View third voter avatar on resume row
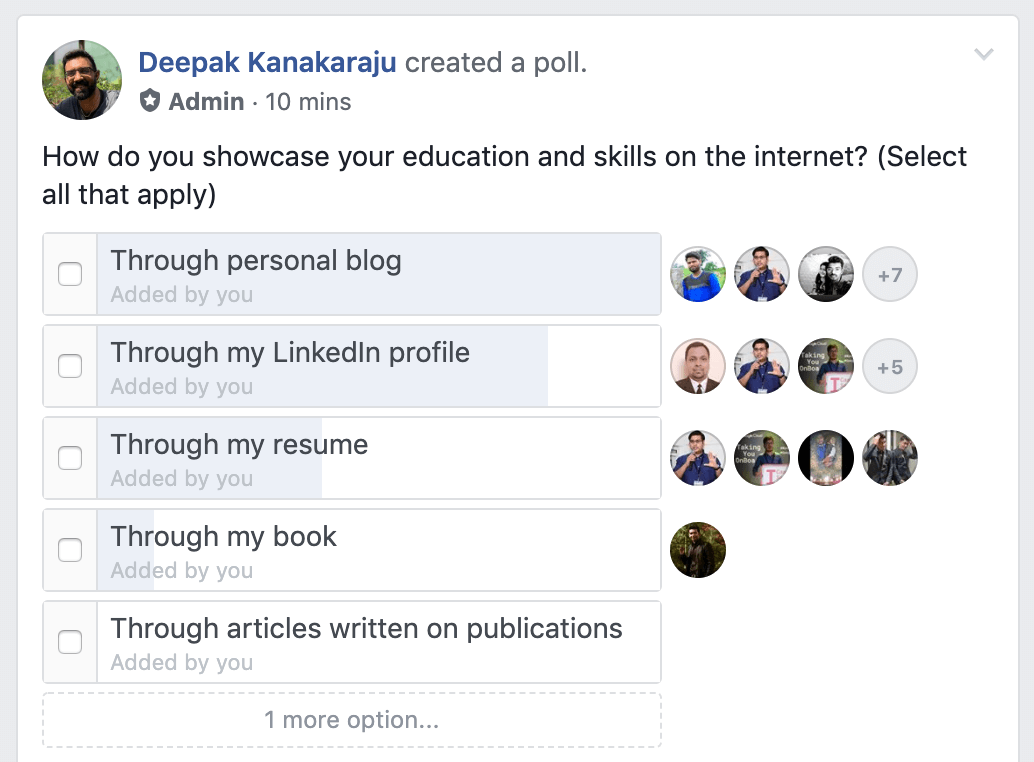 point(826,458)
